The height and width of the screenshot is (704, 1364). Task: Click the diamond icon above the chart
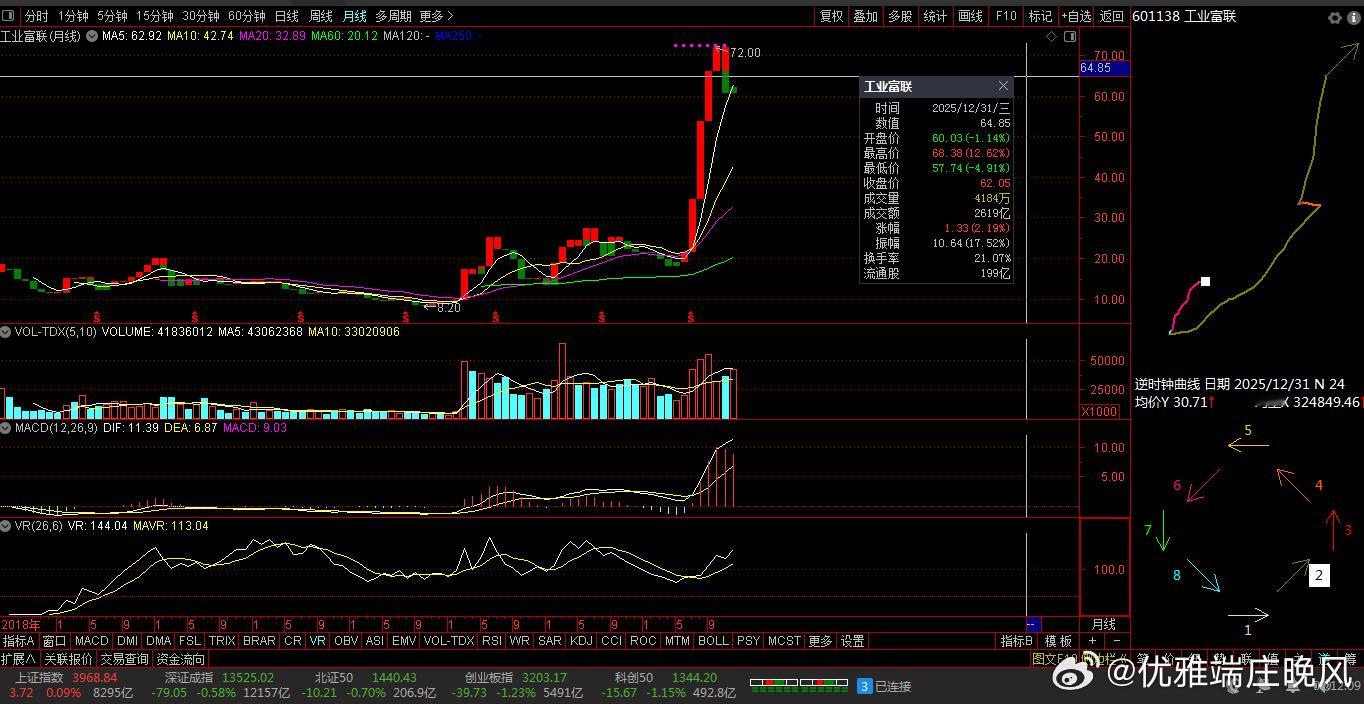[1051, 36]
